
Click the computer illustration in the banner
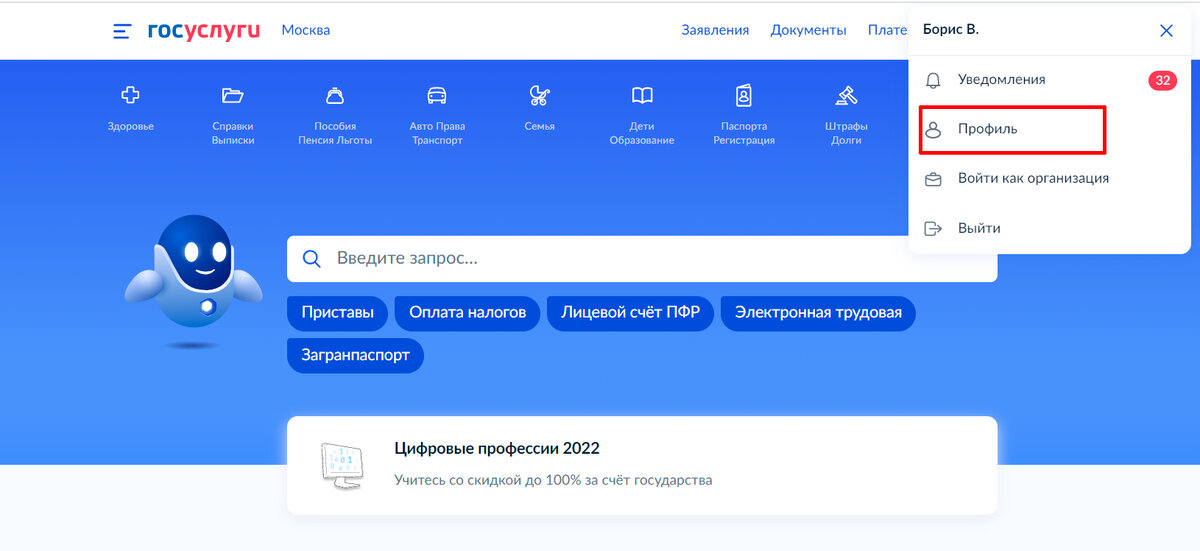342,466
